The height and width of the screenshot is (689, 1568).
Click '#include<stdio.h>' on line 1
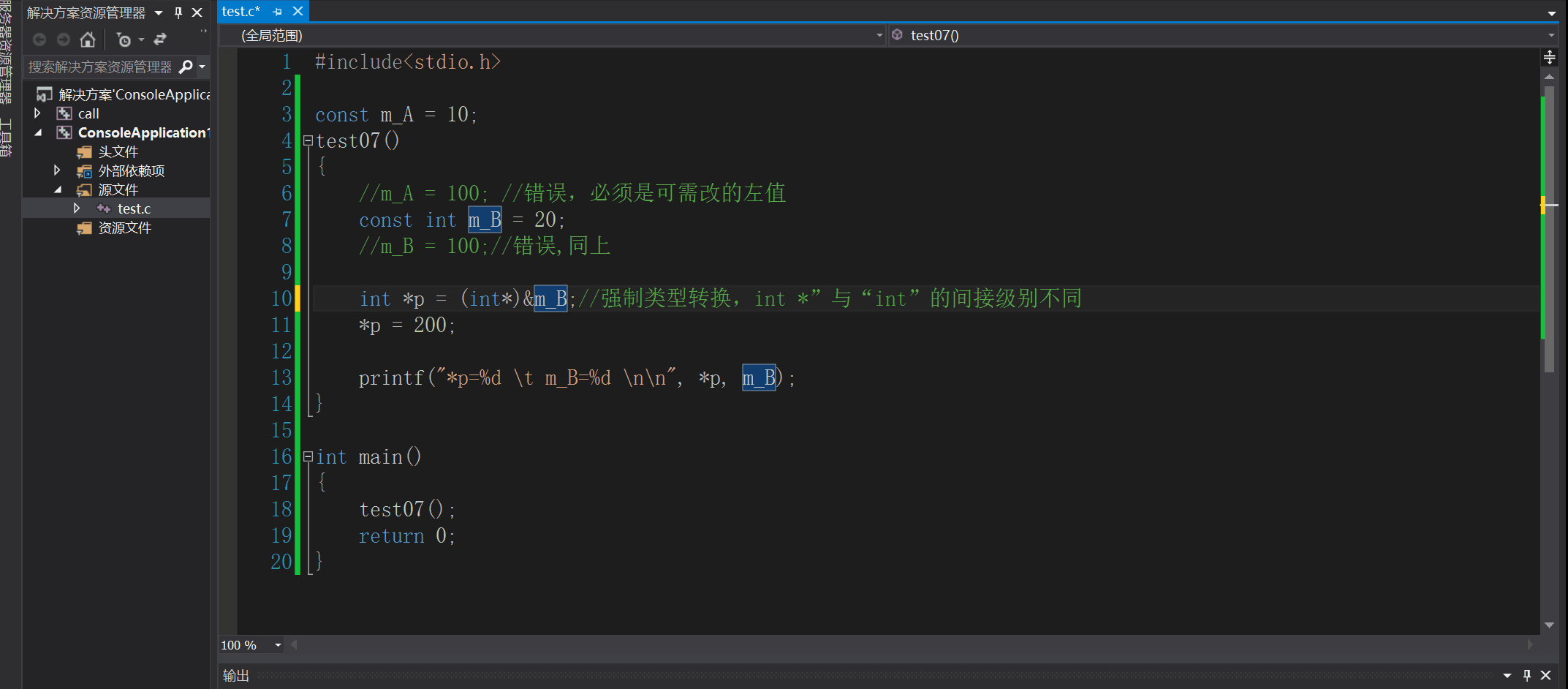point(408,62)
